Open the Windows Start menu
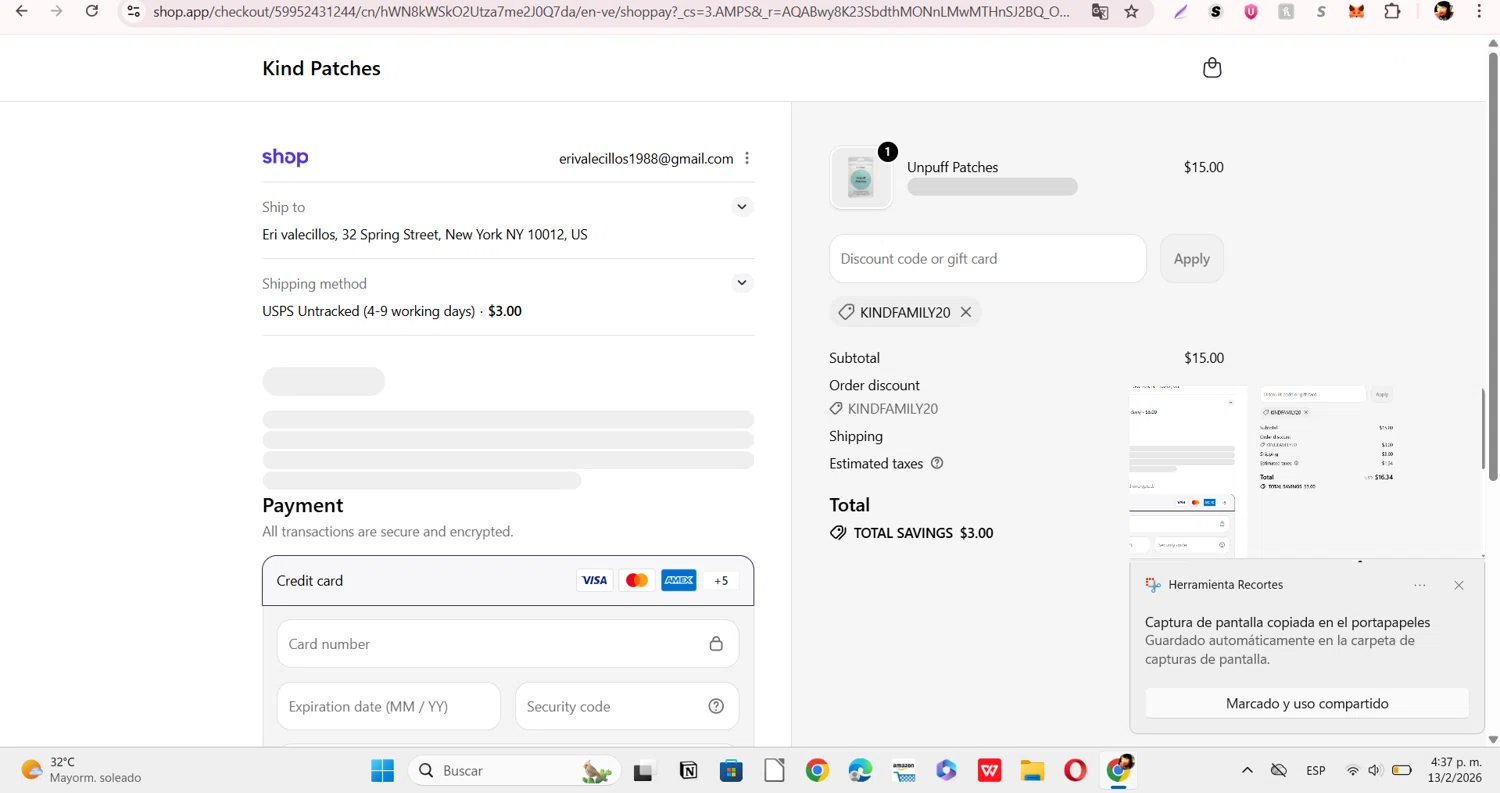The width and height of the screenshot is (1500, 793). click(x=382, y=771)
